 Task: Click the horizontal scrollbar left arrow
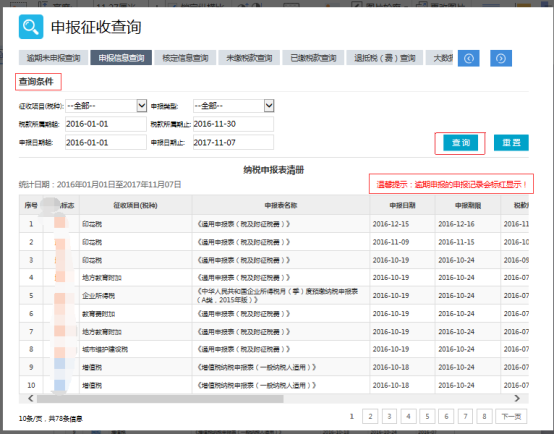pyautogui.click(x=31, y=399)
